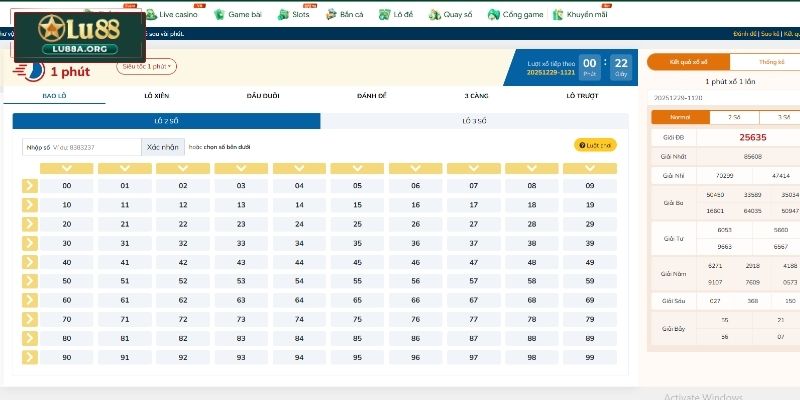Image resolution: width=800 pixels, height=400 pixels.
Task: Open the Live casino icon in navigation
Action: [151, 15]
